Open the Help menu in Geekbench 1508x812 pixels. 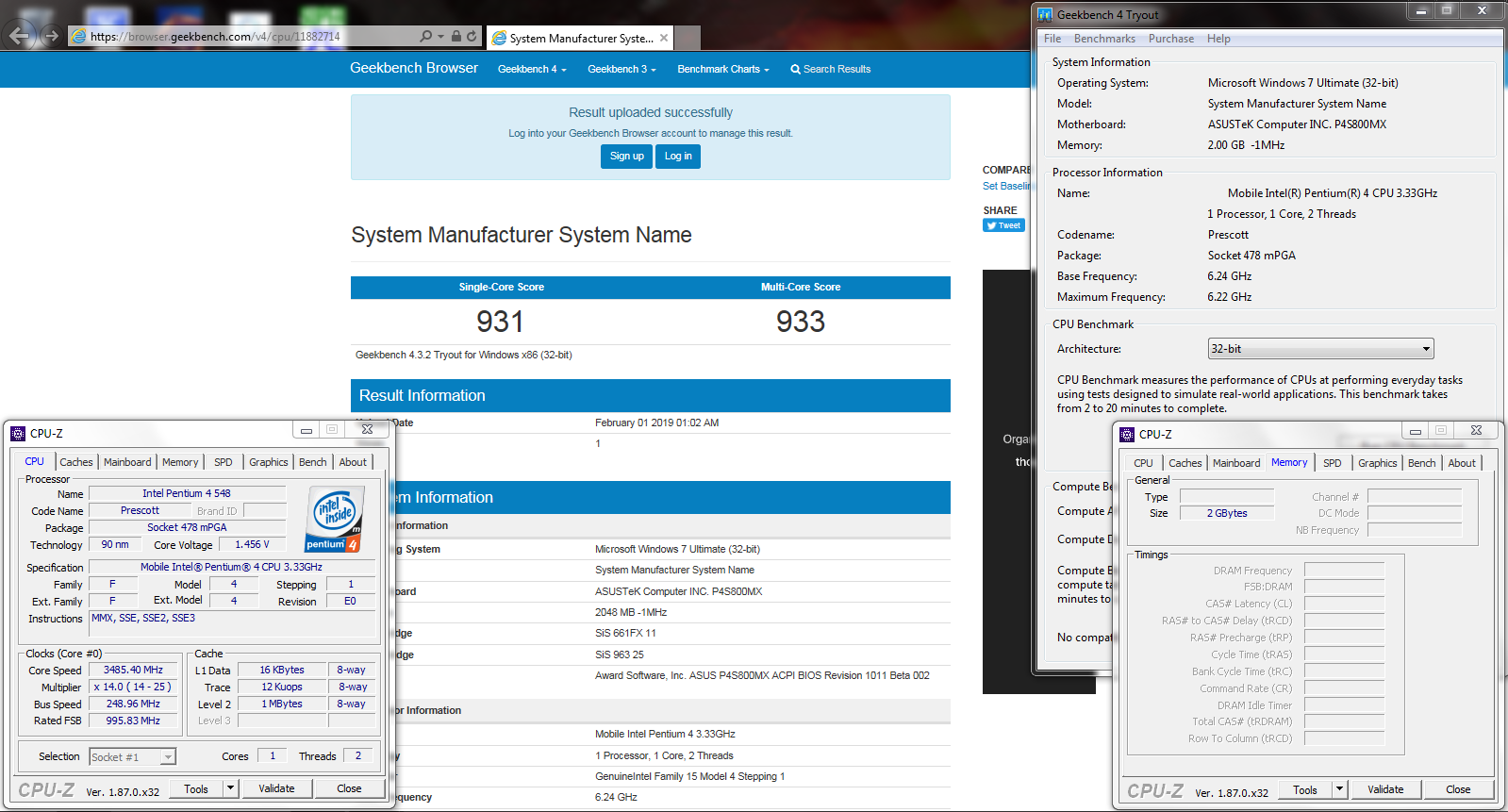point(1218,39)
